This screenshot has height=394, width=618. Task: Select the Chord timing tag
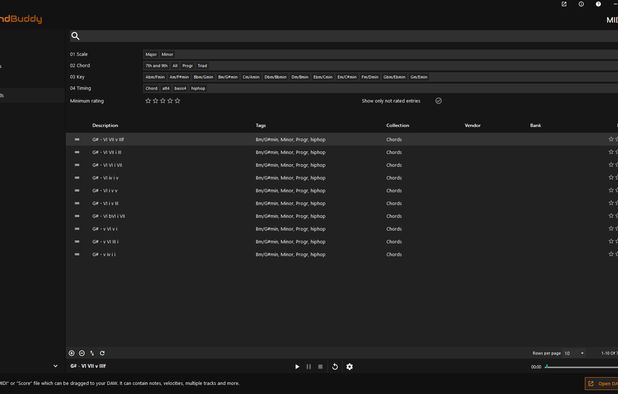click(x=151, y=89)
